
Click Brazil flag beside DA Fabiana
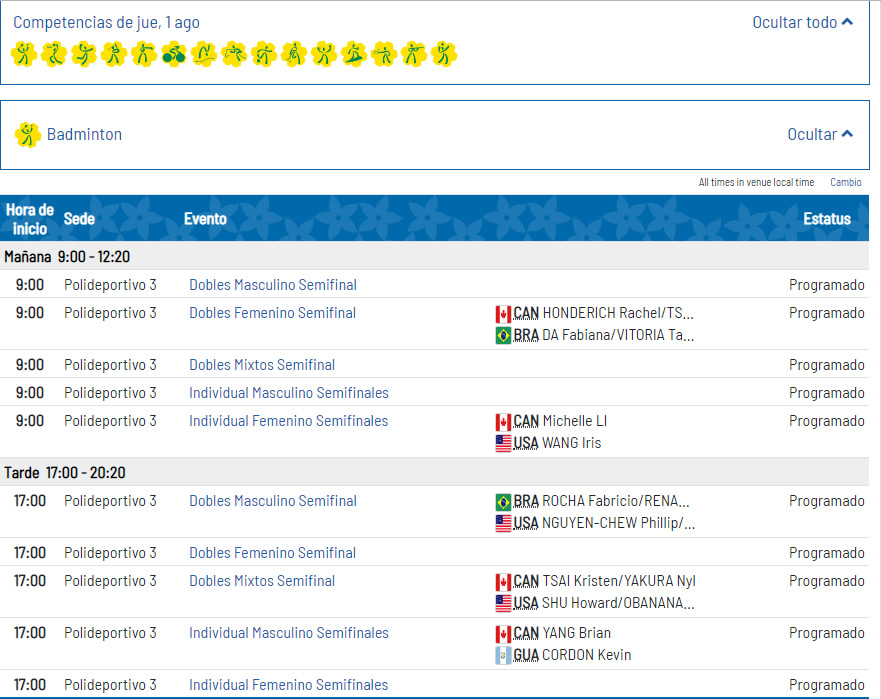[x=503, y=335]
